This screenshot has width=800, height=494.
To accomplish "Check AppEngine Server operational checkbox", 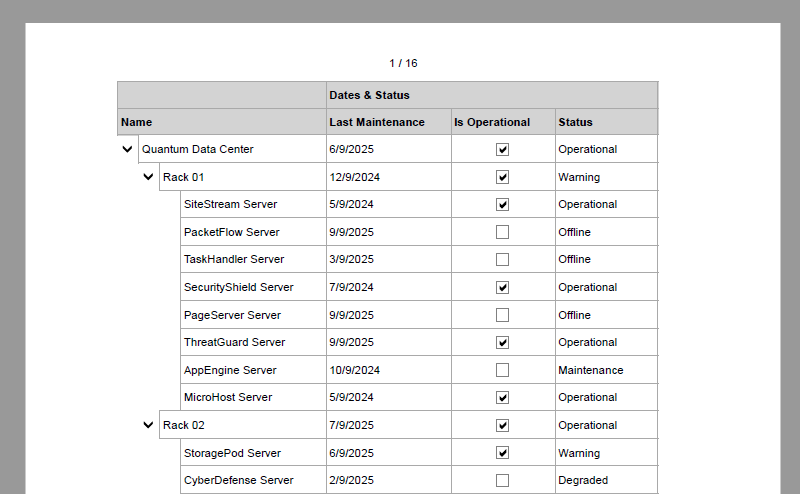I will tap(503, 370).
